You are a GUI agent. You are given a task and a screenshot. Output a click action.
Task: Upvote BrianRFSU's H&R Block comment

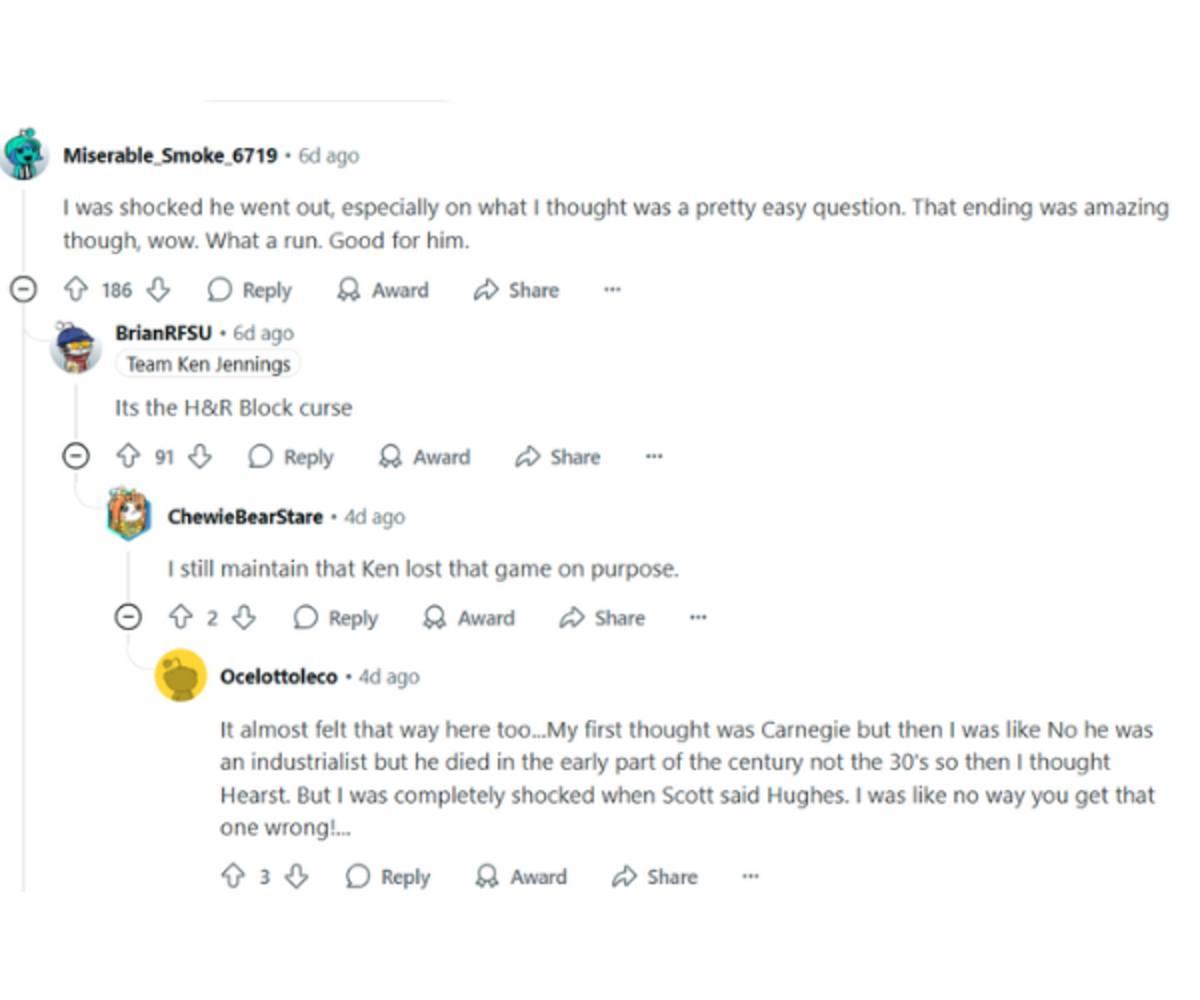128,457
